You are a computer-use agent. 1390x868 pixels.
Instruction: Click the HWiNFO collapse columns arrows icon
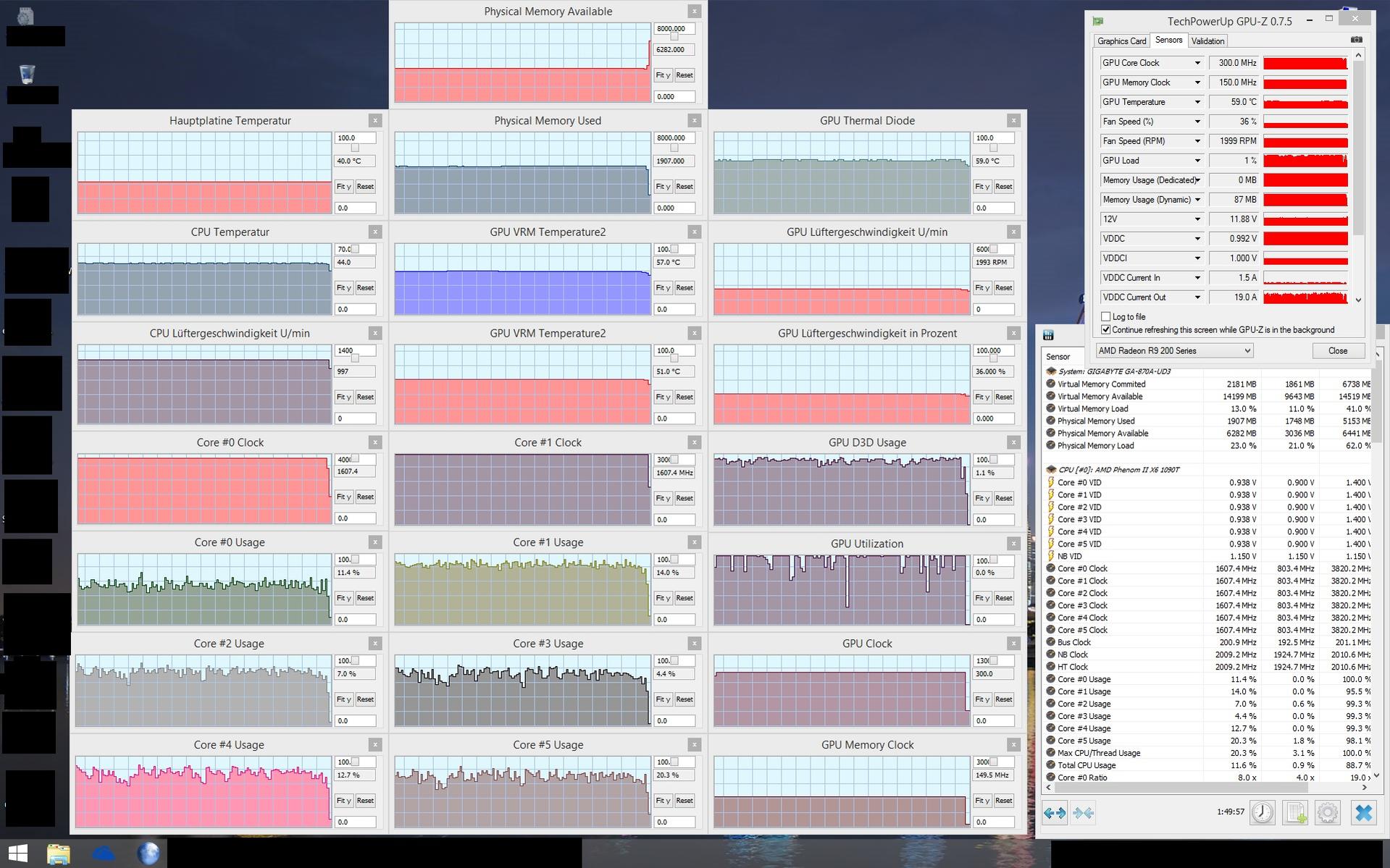tap(1083, 813)
